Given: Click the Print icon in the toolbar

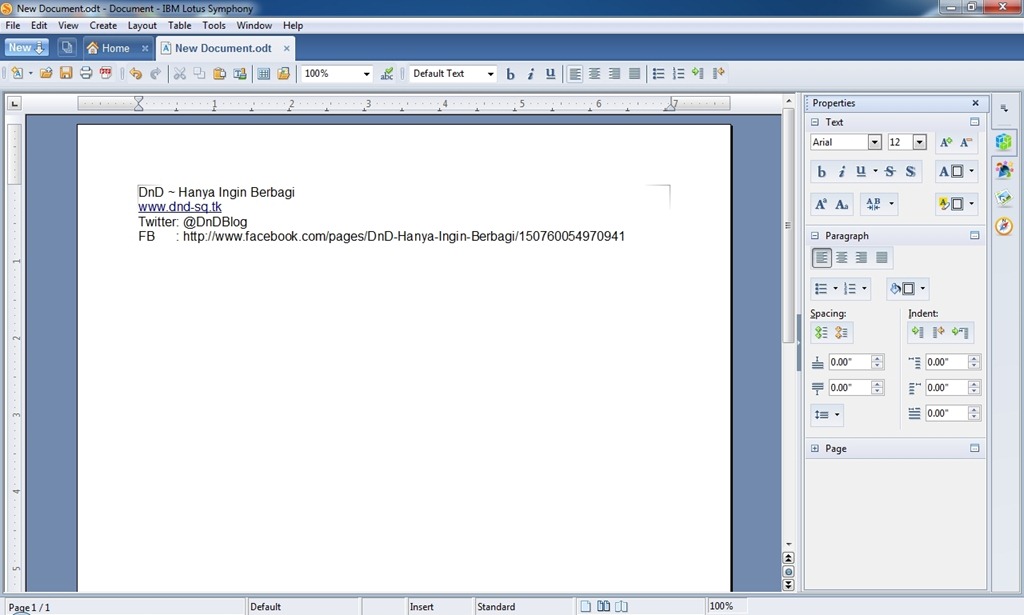Looking at the screenshot, I should [86, 73].
